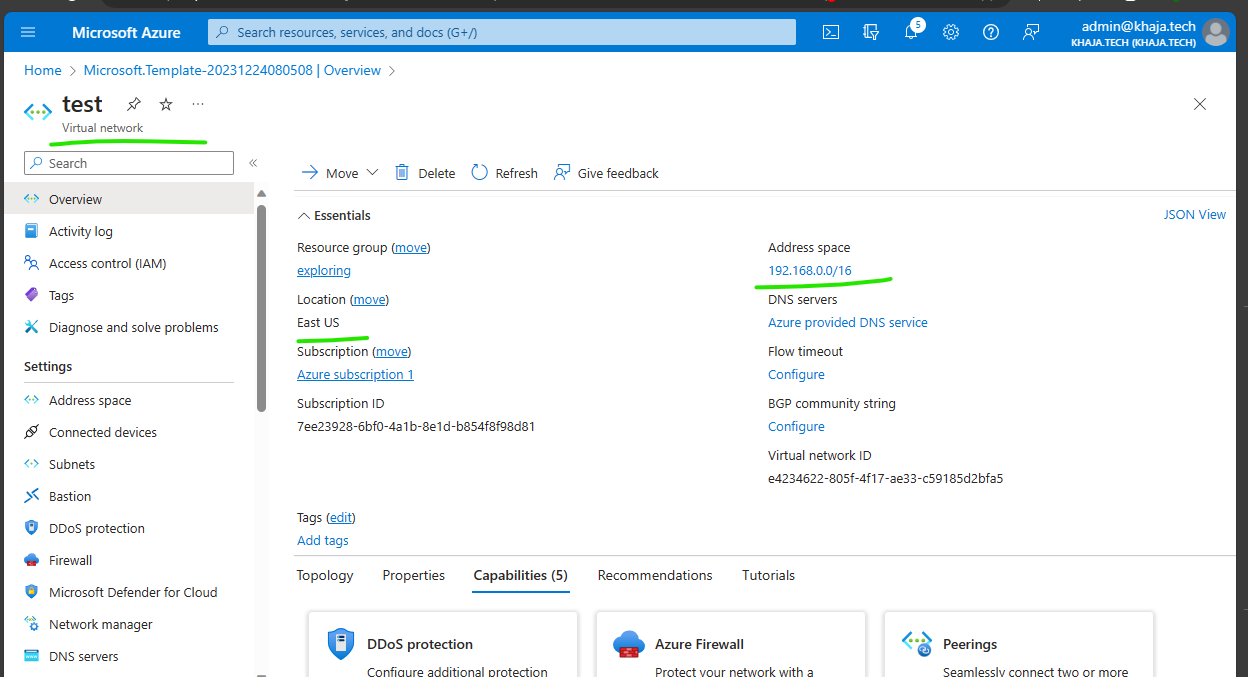This screenshot has width=1248, height=677.
Task: Open the Azure portal hamburger menu
Action: pos(28,32)
